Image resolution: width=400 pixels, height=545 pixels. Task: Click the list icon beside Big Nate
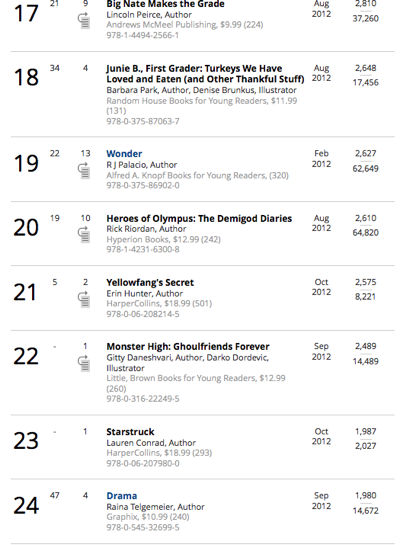(x=84, y=21)
